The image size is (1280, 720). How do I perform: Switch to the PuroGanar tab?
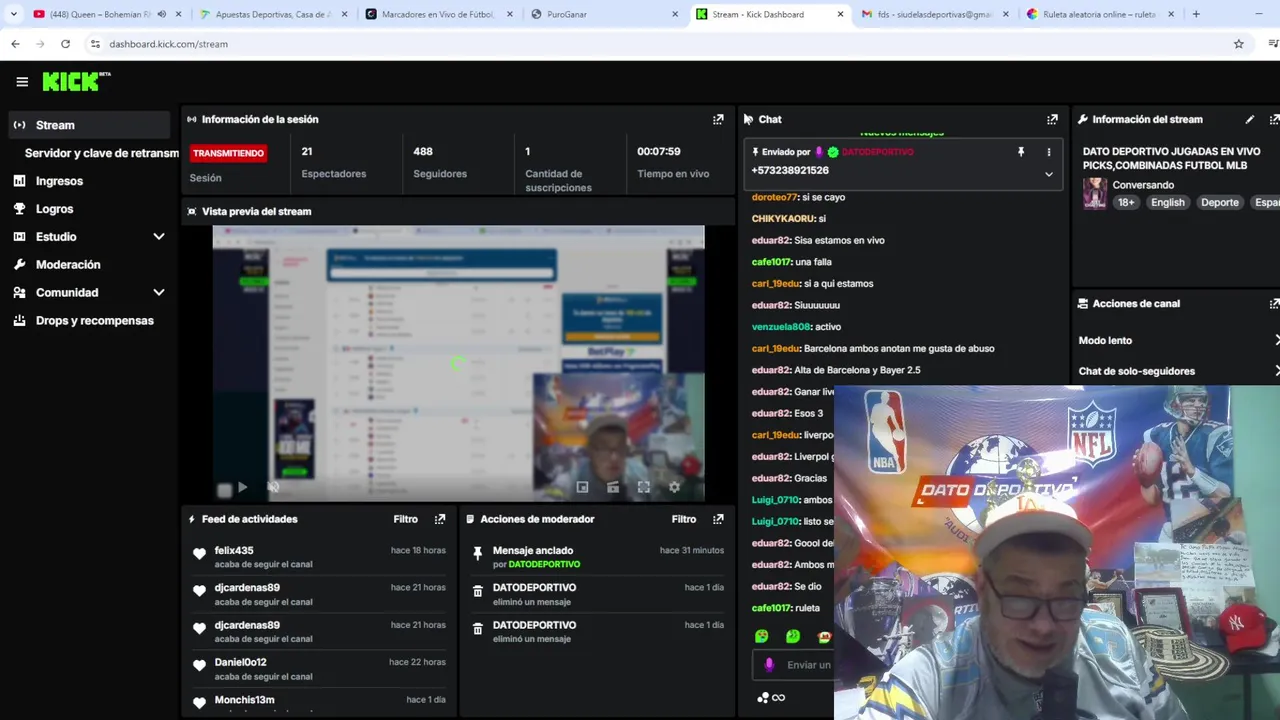(x=604, y=14)
